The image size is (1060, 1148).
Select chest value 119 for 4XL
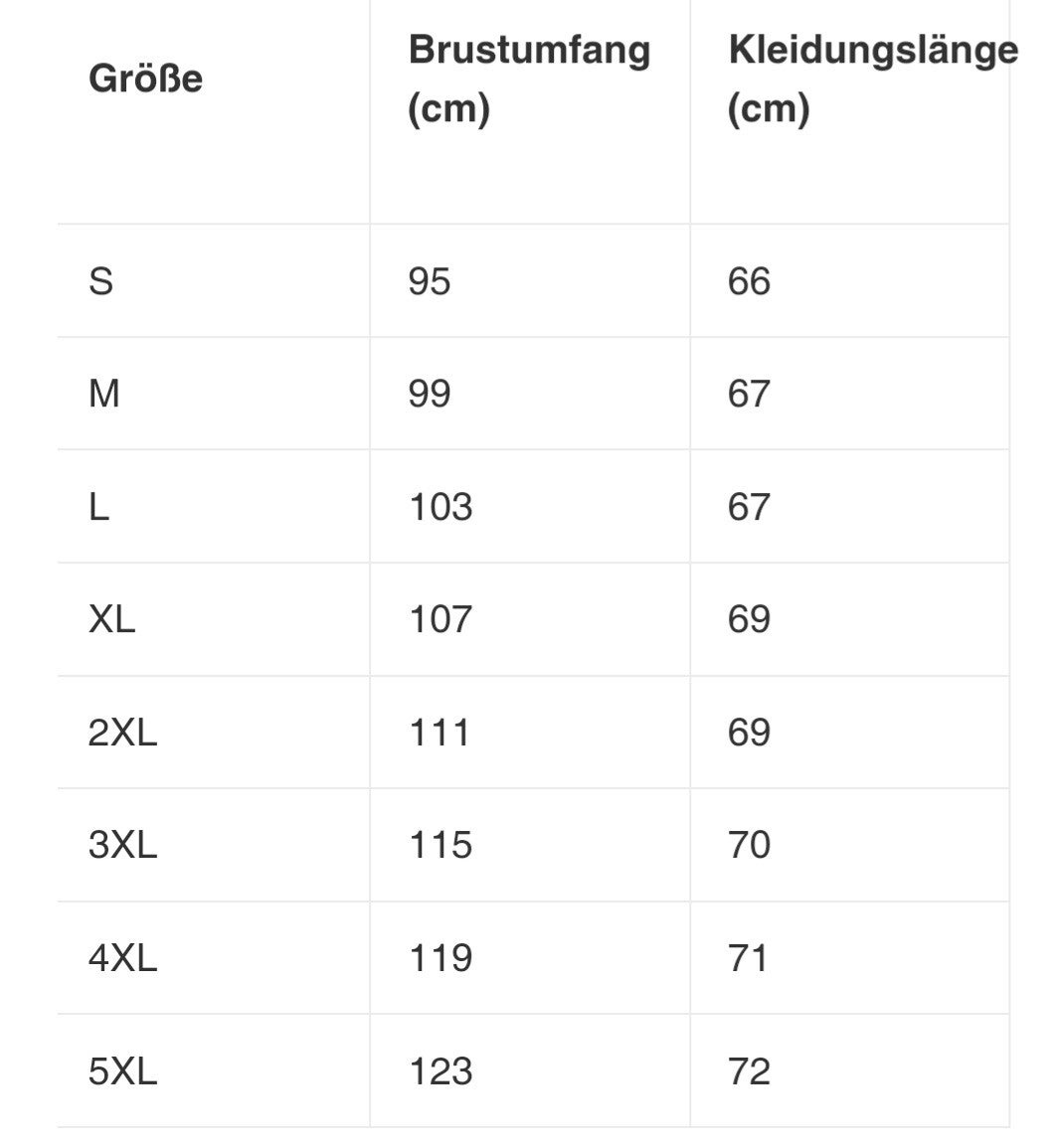coord(441,958)
